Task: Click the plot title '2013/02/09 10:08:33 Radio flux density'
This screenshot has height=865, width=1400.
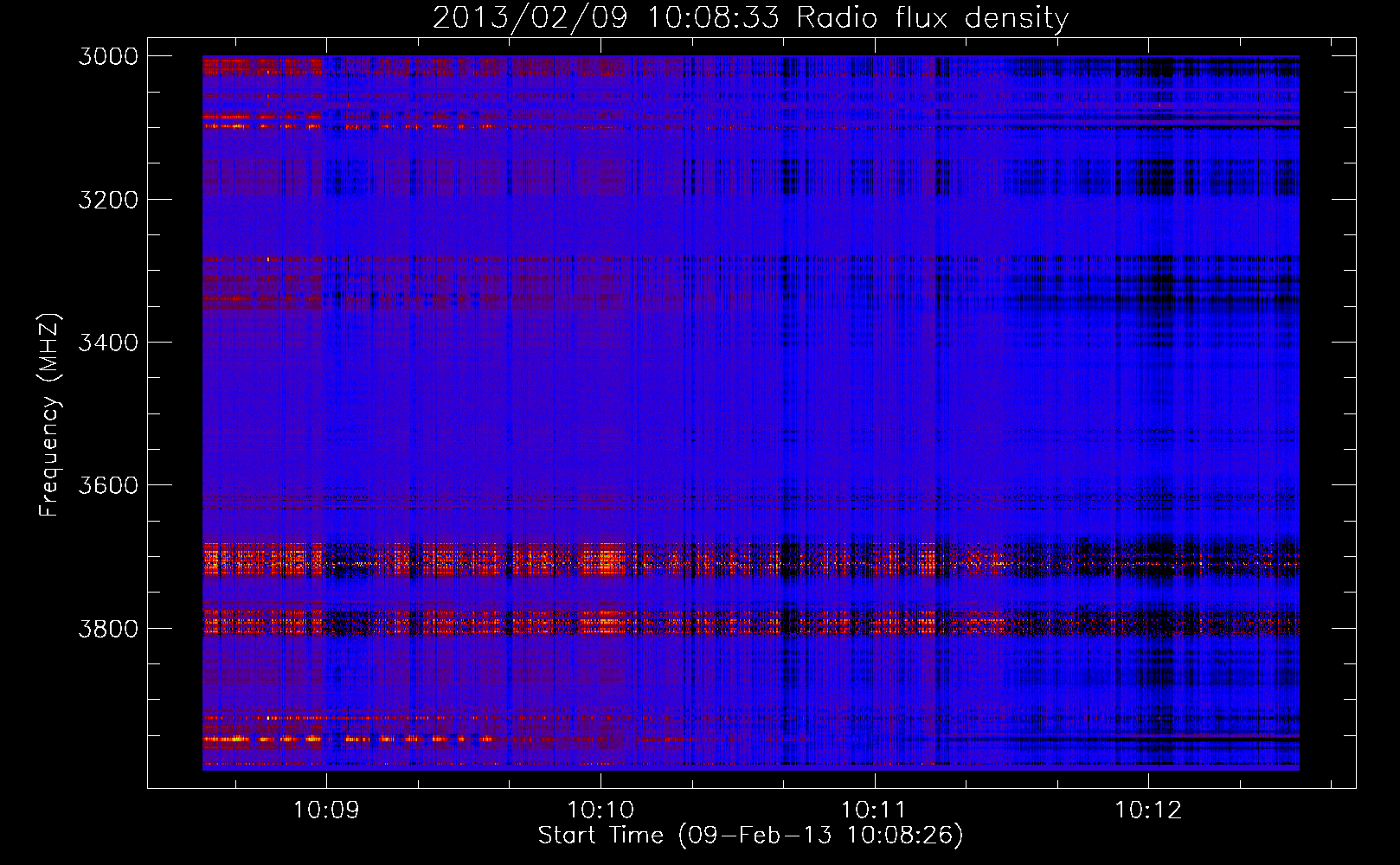Action: (750, 17)
